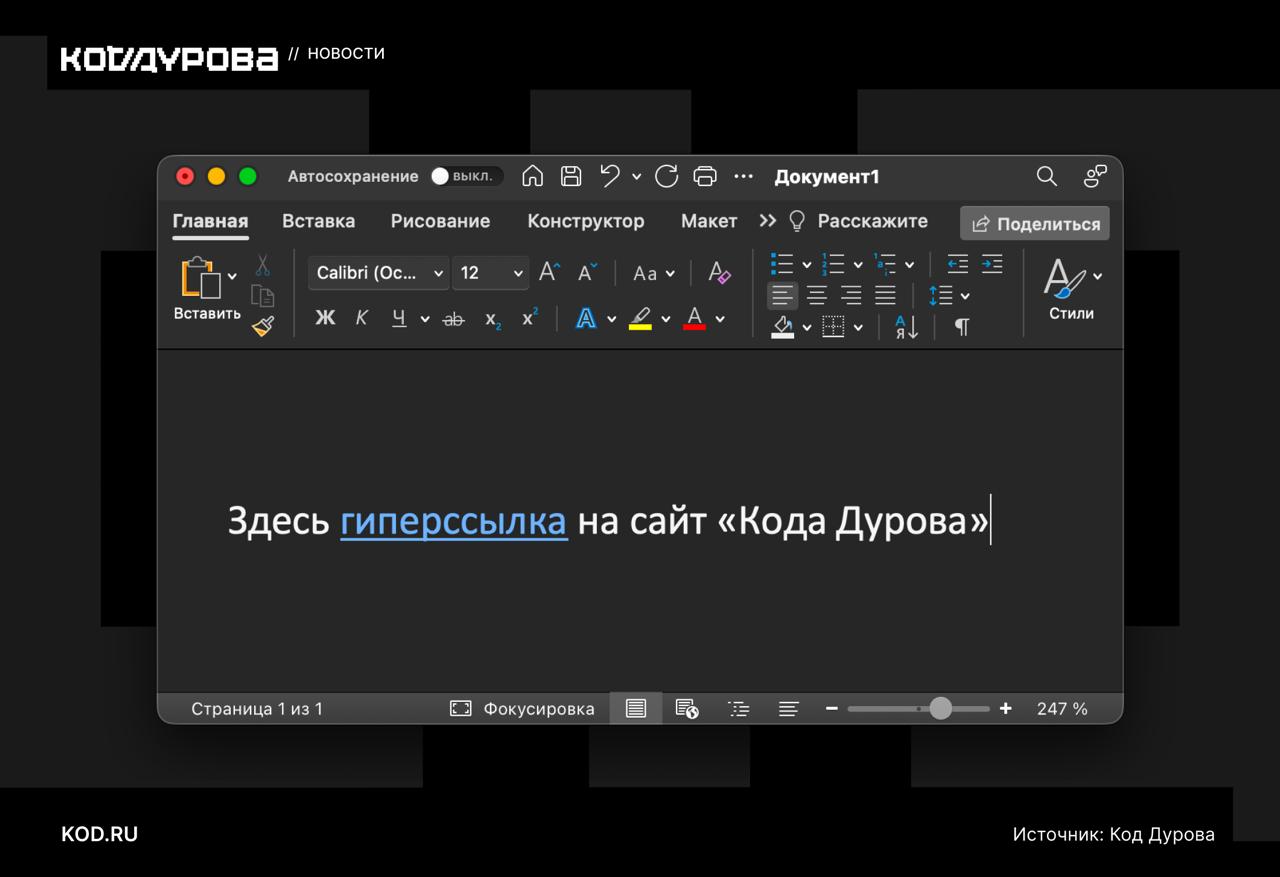Apply superscript formatting
Viewport: 1280px width, 877px height.
coord(530,319)
